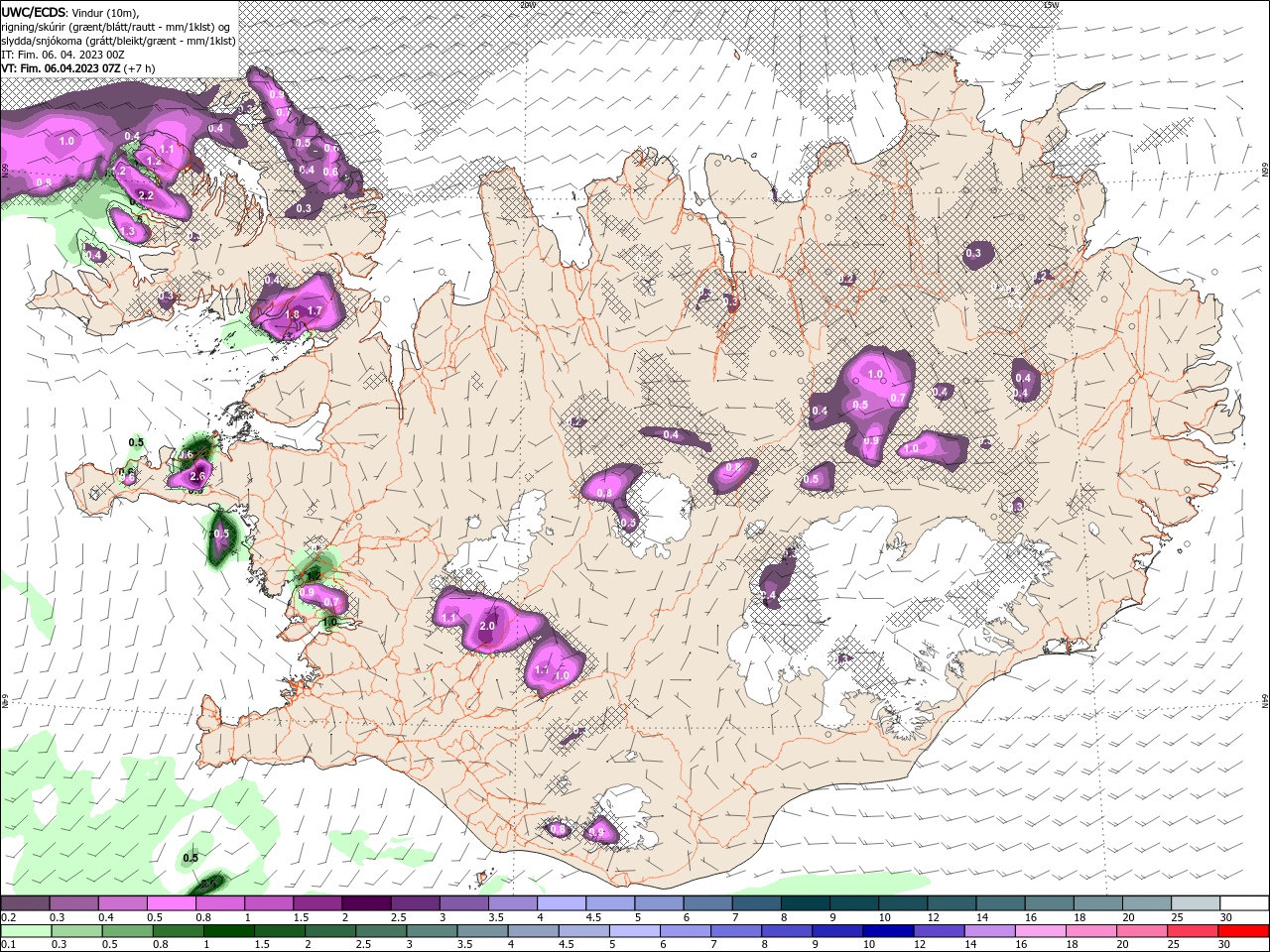The height and width of the screenshot is (952, 1270).
Task: Click the rain legend swatch between 7 and 8
Action: (735, 931)
